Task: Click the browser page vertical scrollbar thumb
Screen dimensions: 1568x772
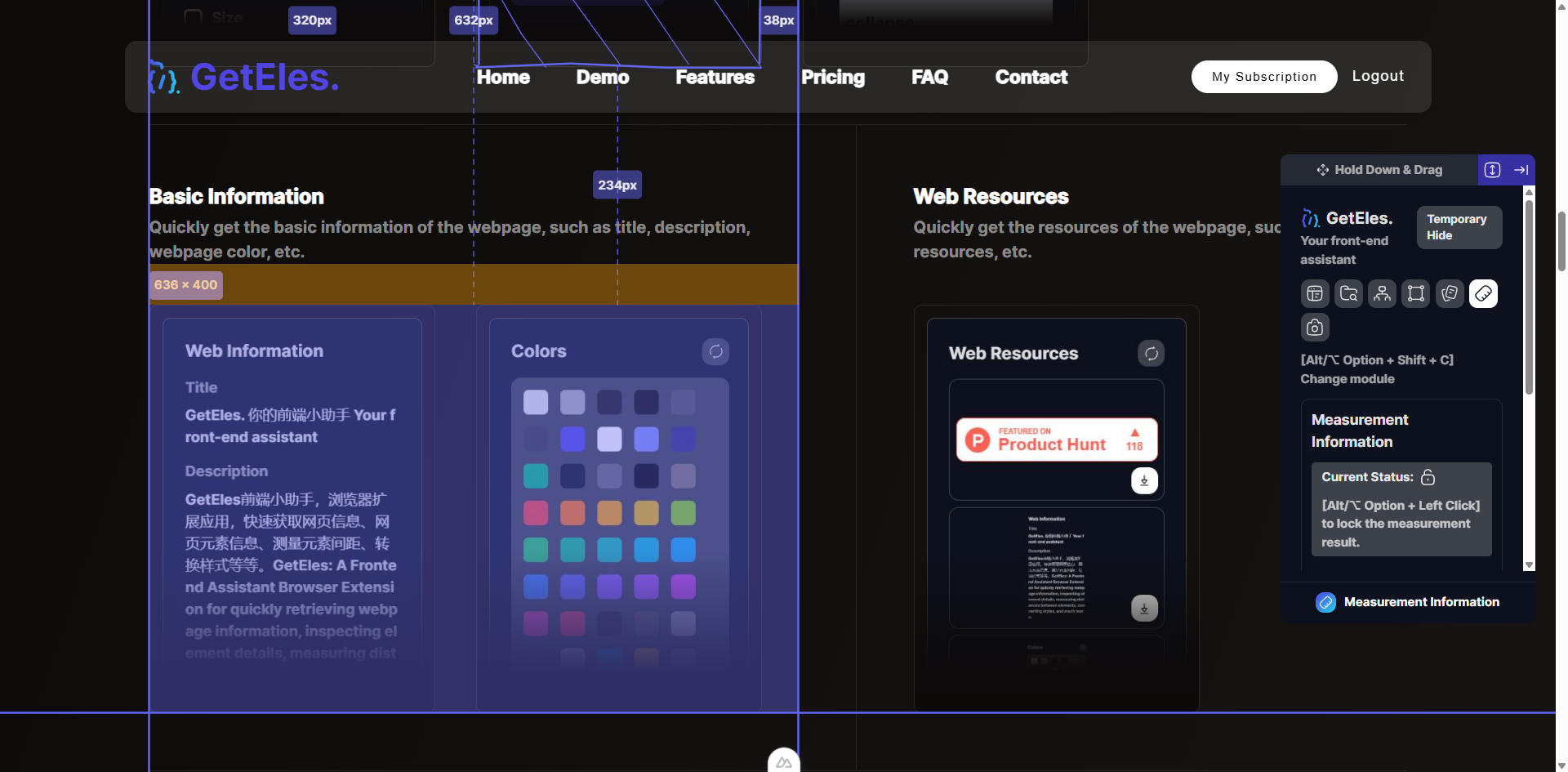Action: pos(1561,241)
